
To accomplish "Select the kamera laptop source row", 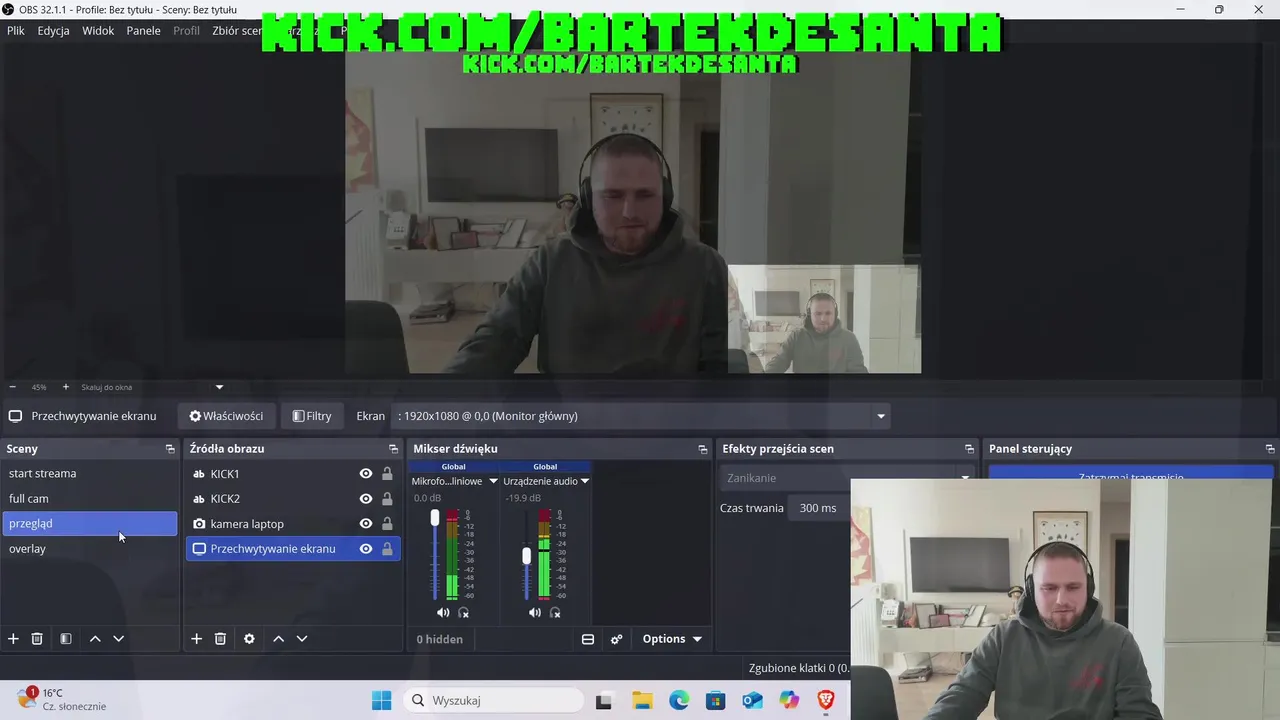I will 293,524.
